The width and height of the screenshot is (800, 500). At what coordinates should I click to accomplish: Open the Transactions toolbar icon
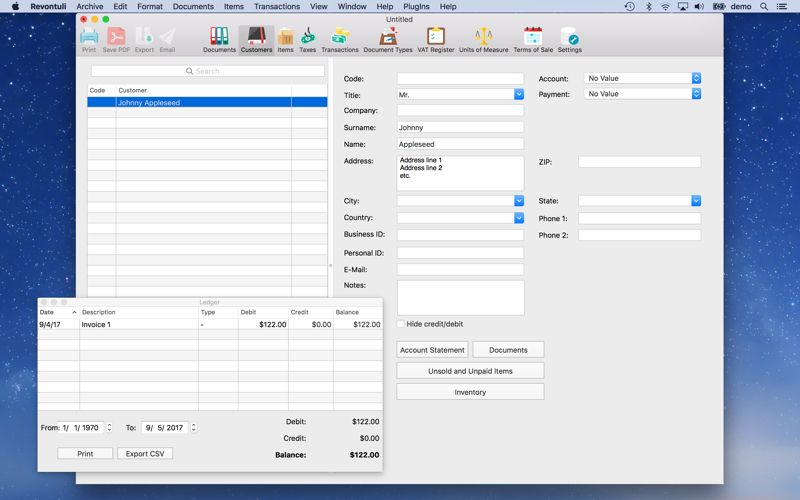coord(340,40)
